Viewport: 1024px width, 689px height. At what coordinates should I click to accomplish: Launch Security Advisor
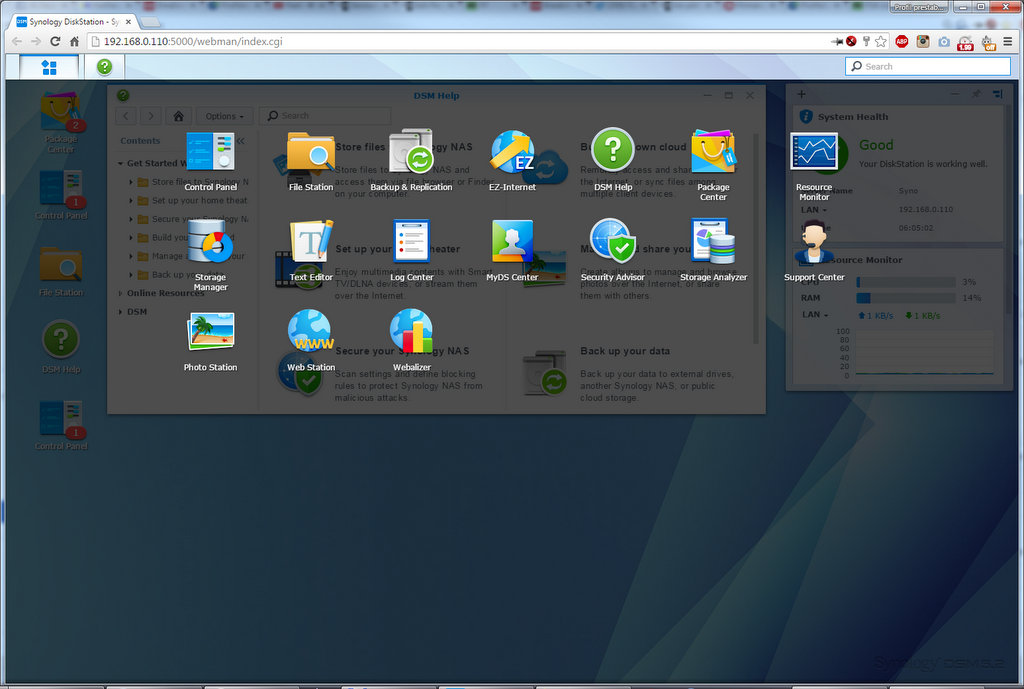click(613, 251)
